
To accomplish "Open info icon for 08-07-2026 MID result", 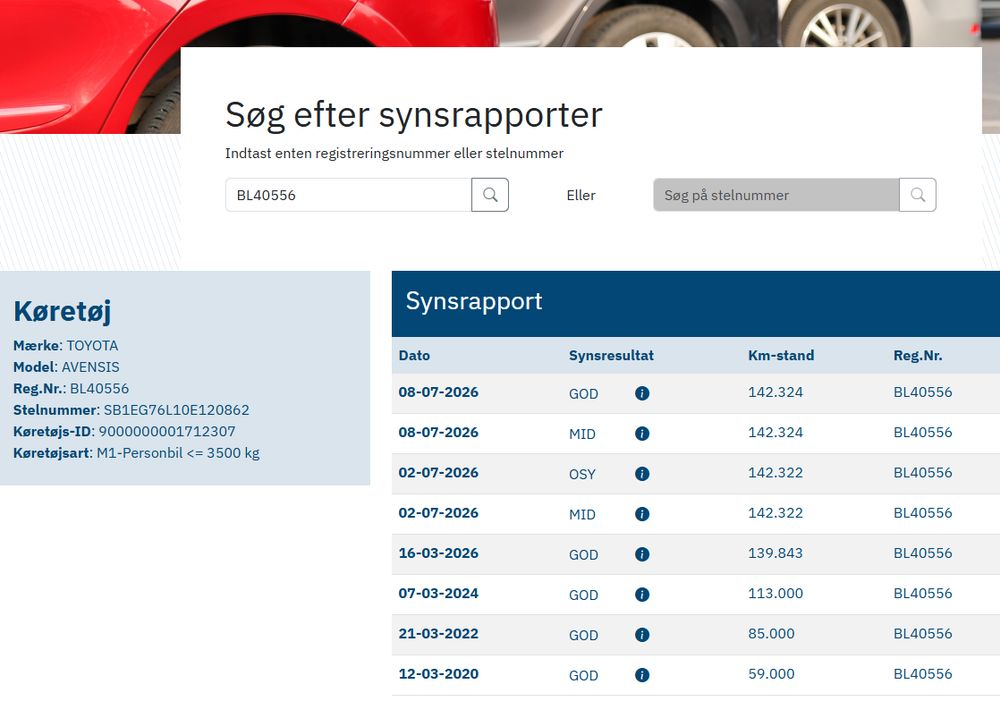I will (642, 434).
